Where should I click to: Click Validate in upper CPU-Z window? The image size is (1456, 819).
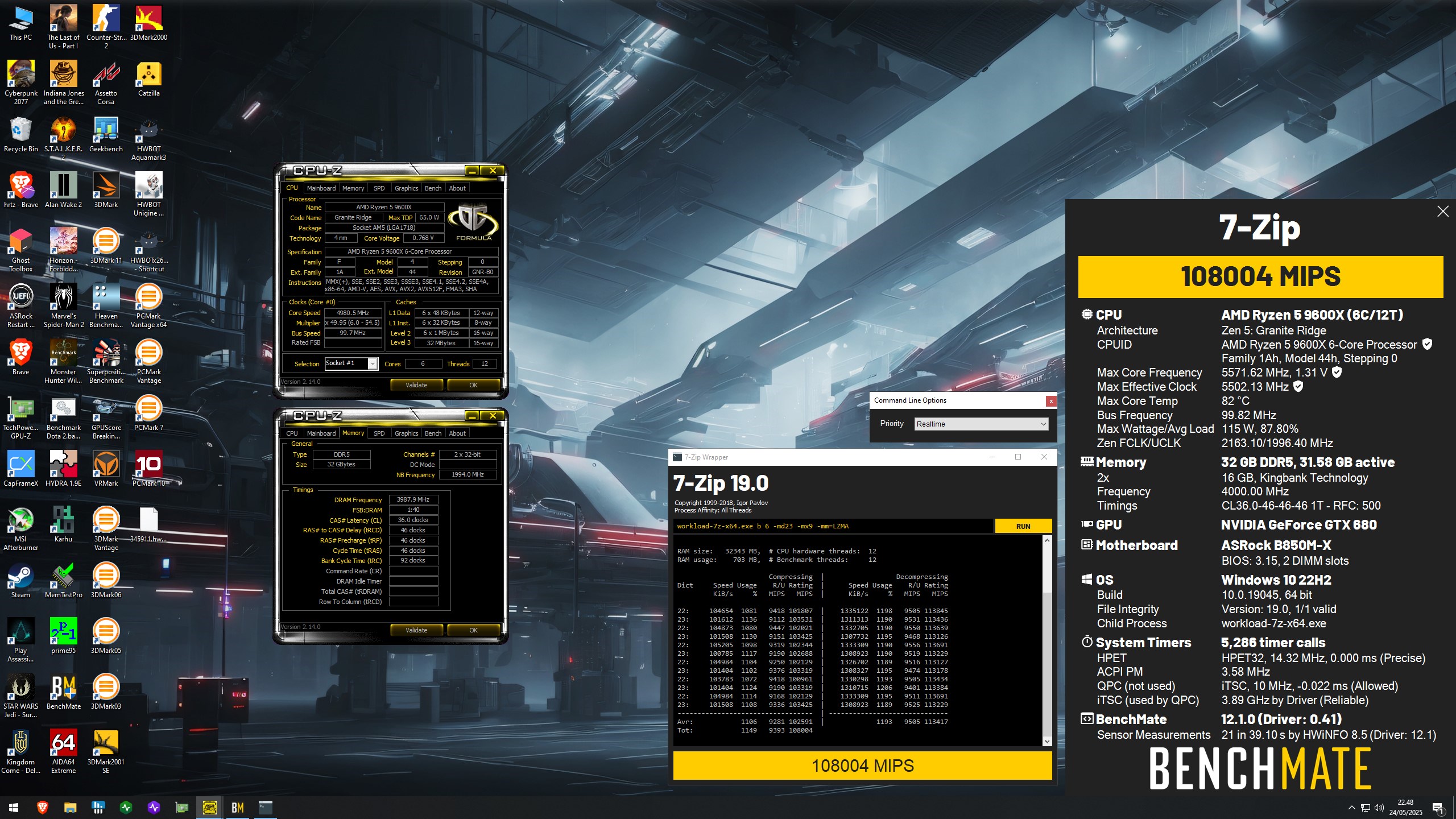[416, 385]
